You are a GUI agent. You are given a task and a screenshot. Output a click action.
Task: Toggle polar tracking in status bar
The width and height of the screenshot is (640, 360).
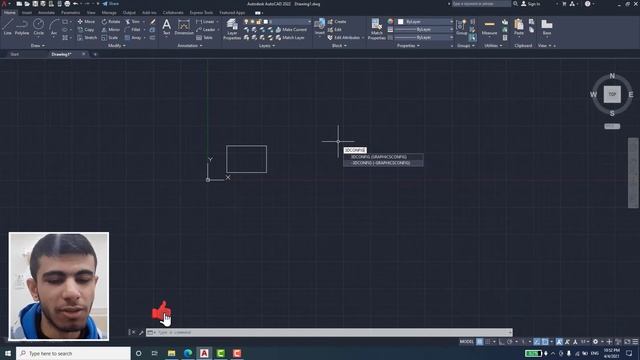click(510, 342)
